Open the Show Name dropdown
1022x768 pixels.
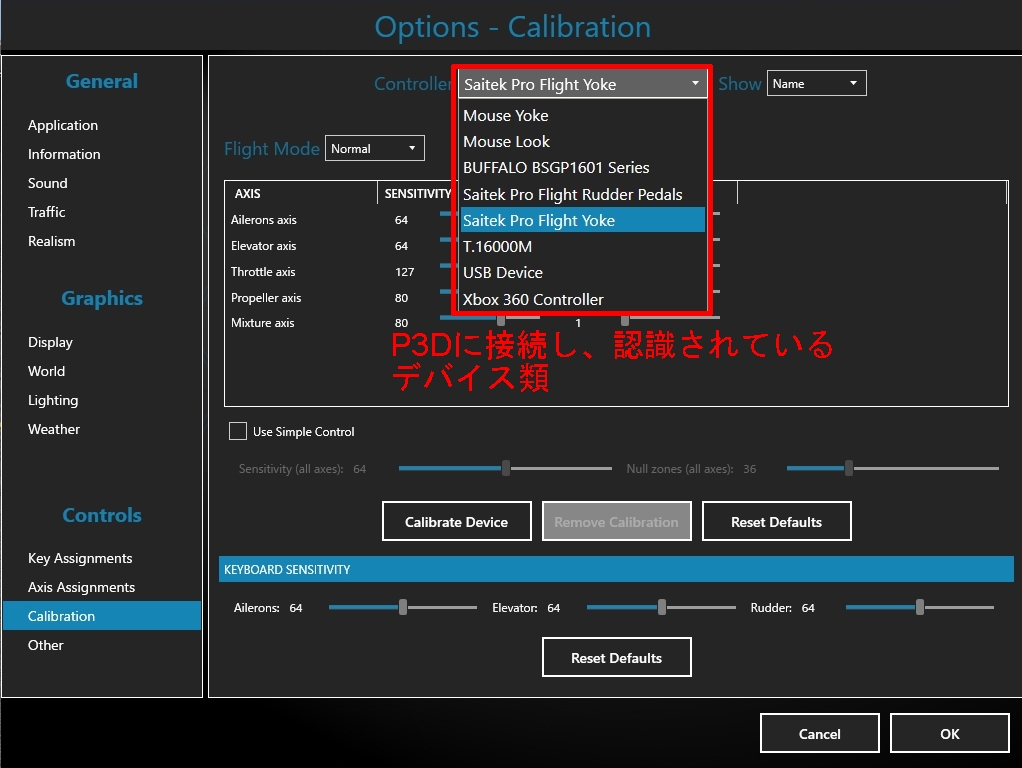point(816,83)
